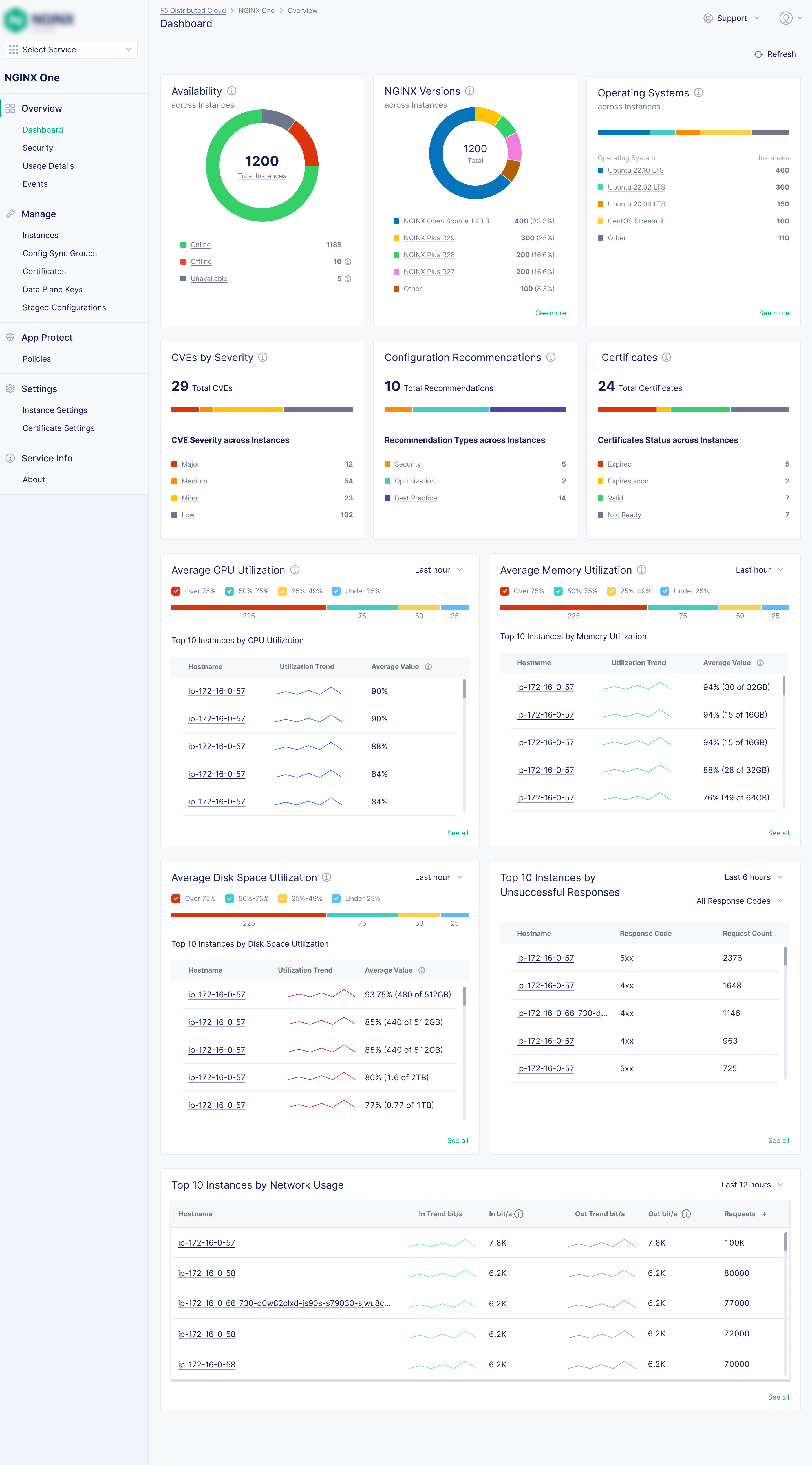Uncheck CPU Over 75% checkbox
Image resolution: width=812 pixels, height=1465 pixels.
coord(176,591)
